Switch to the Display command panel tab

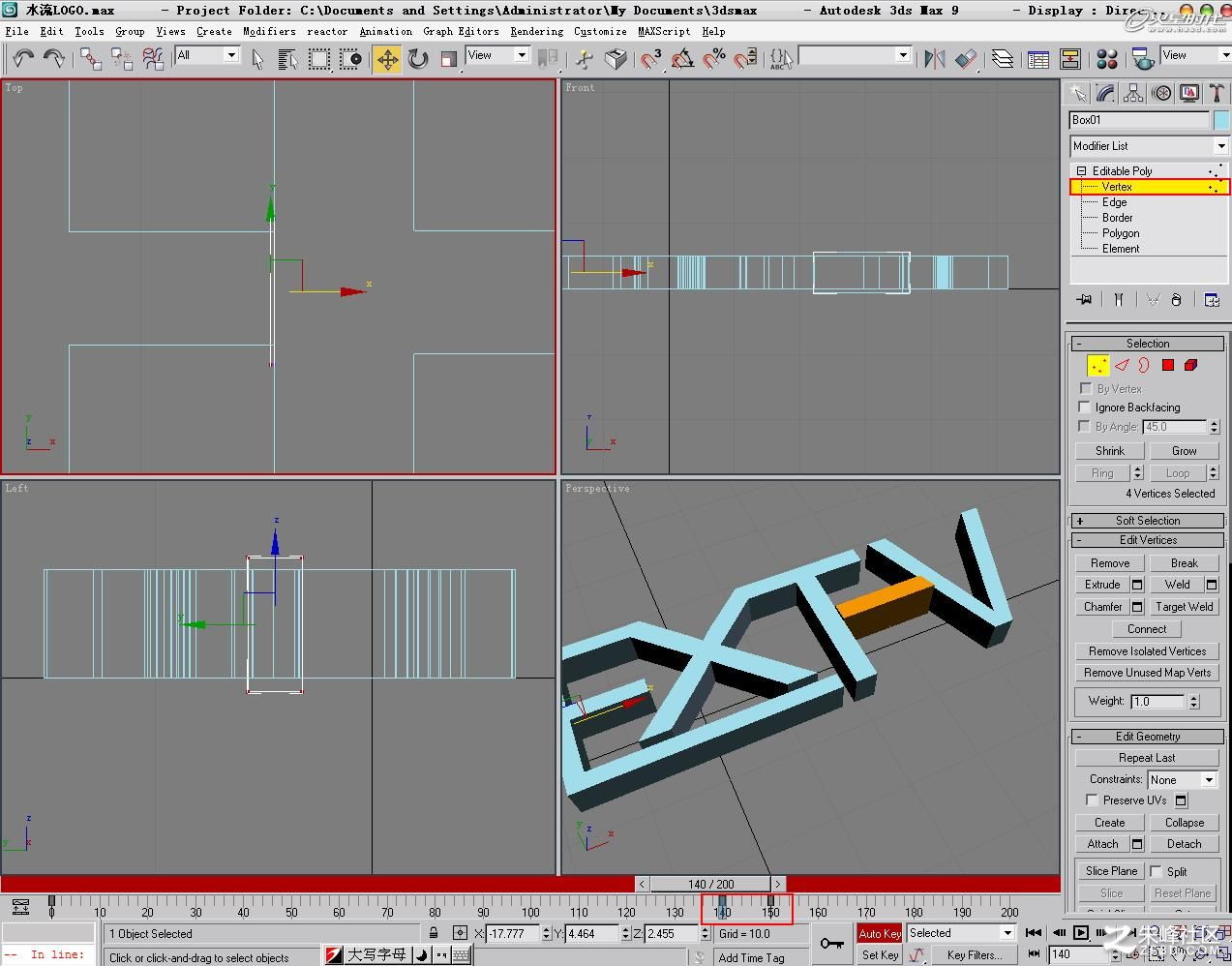(x=1189, y=93)
